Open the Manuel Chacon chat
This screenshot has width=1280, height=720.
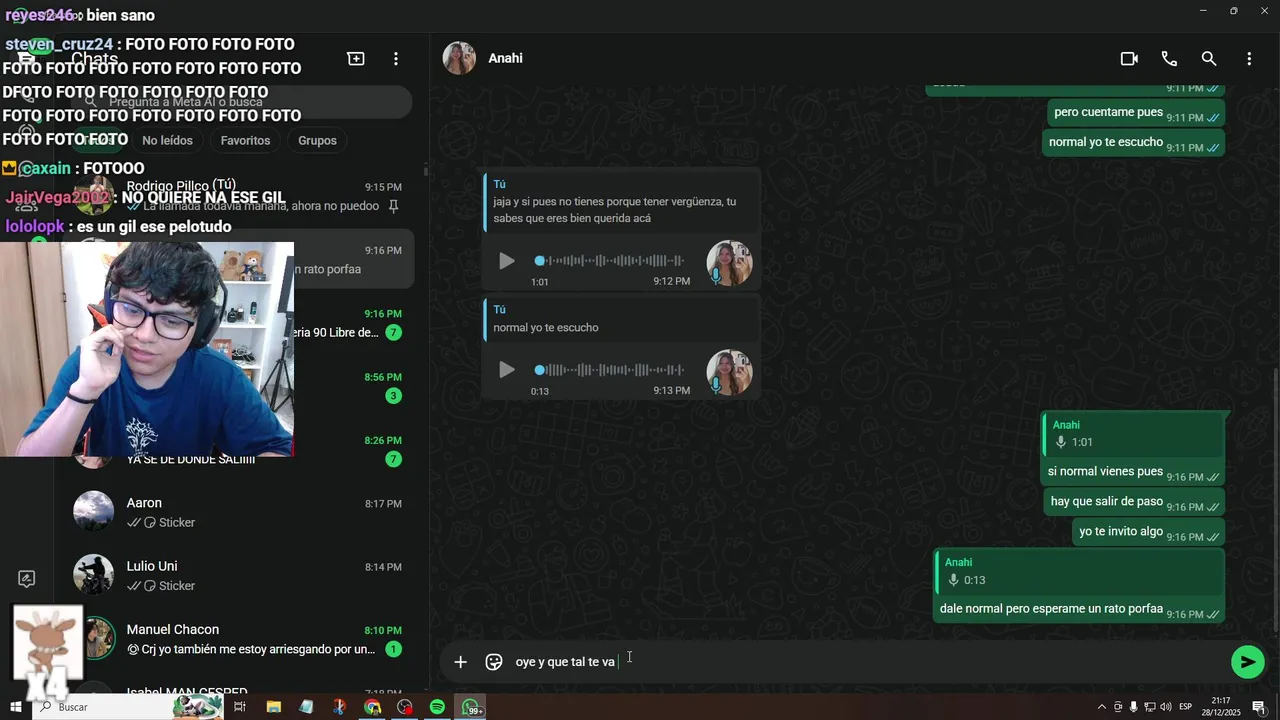(238, 639)
